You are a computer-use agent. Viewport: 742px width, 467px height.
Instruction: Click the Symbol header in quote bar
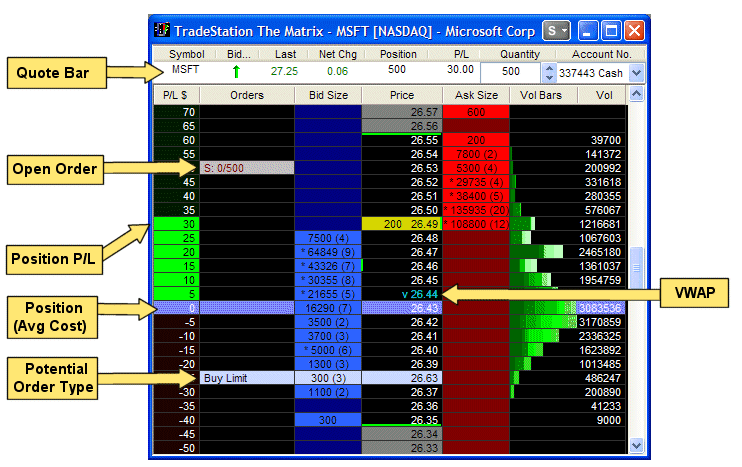(x=186, y=54)
